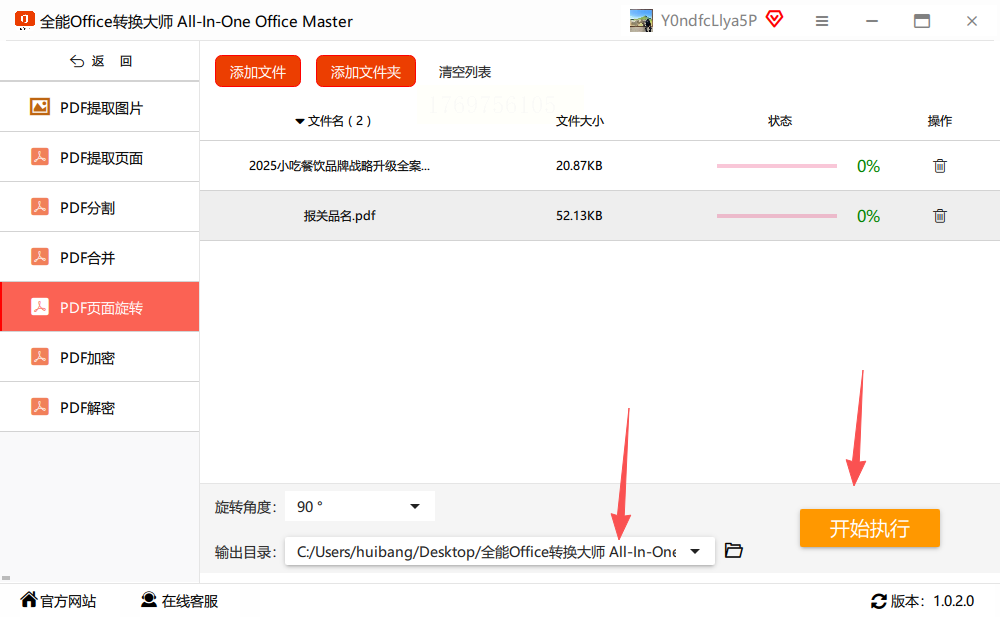Click the 添加文件夹 button
1000x617 pixels.
coord(365,71)
